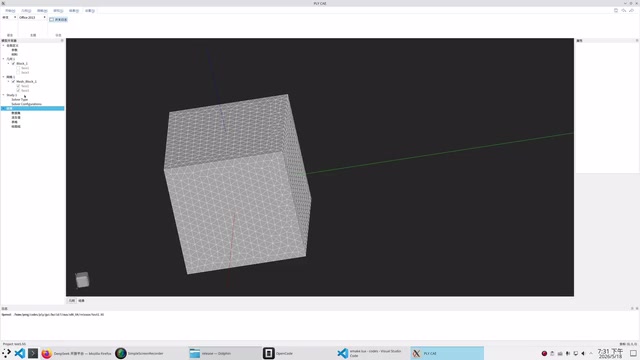Click the save icon in the top-right toolbar
This screenshot has height=360, width=640.
[616, 11]
